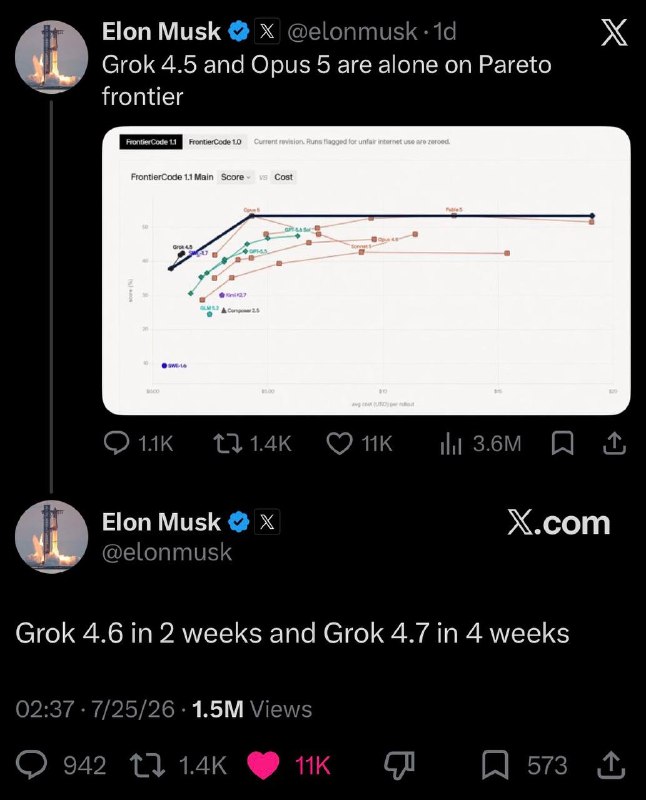View analytics showing 3.6M views
This screenshot has width=646, height=800.
(480, 443)
